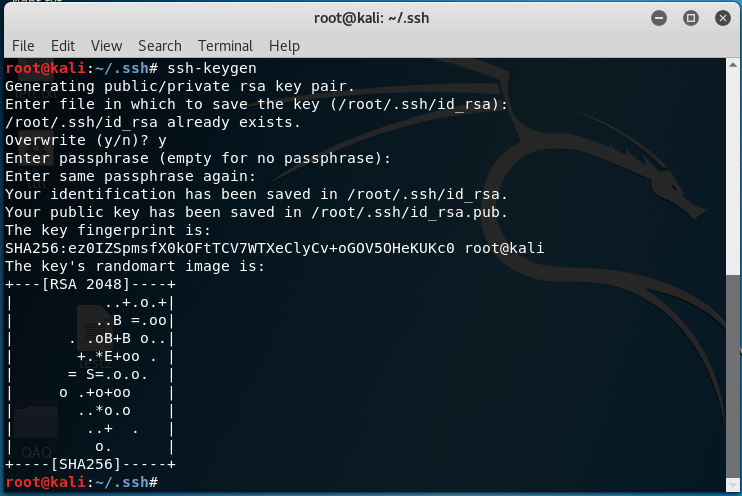Screen dimensions: 742x496
Task: Open the Terminal menu
Action: click(x=225, y=46)
